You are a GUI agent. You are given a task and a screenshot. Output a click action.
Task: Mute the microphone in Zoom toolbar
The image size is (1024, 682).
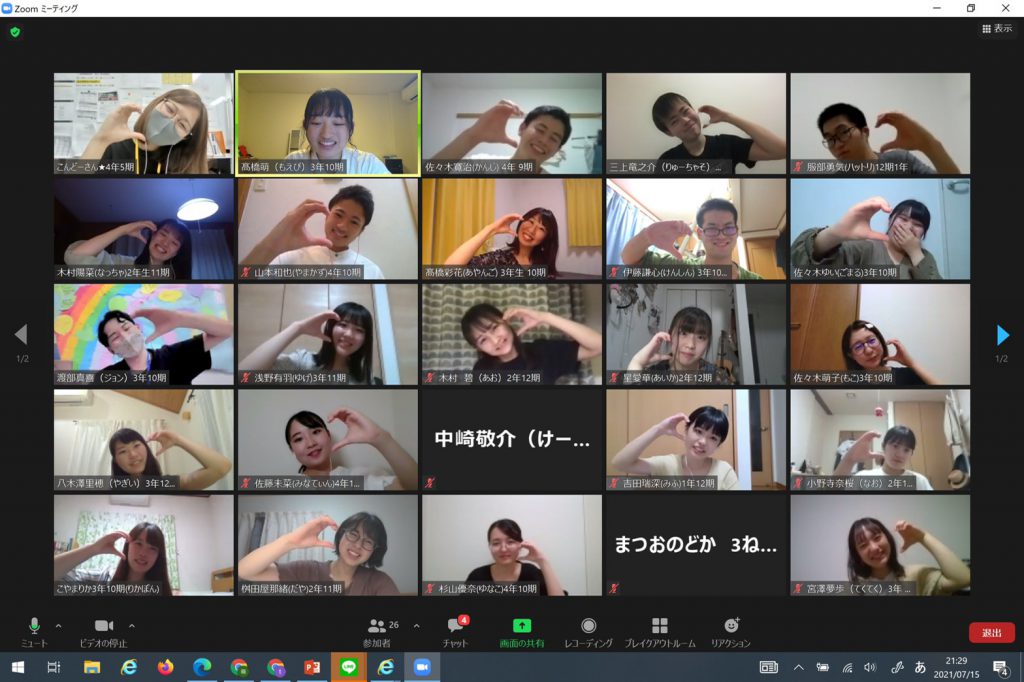[34, 630]
